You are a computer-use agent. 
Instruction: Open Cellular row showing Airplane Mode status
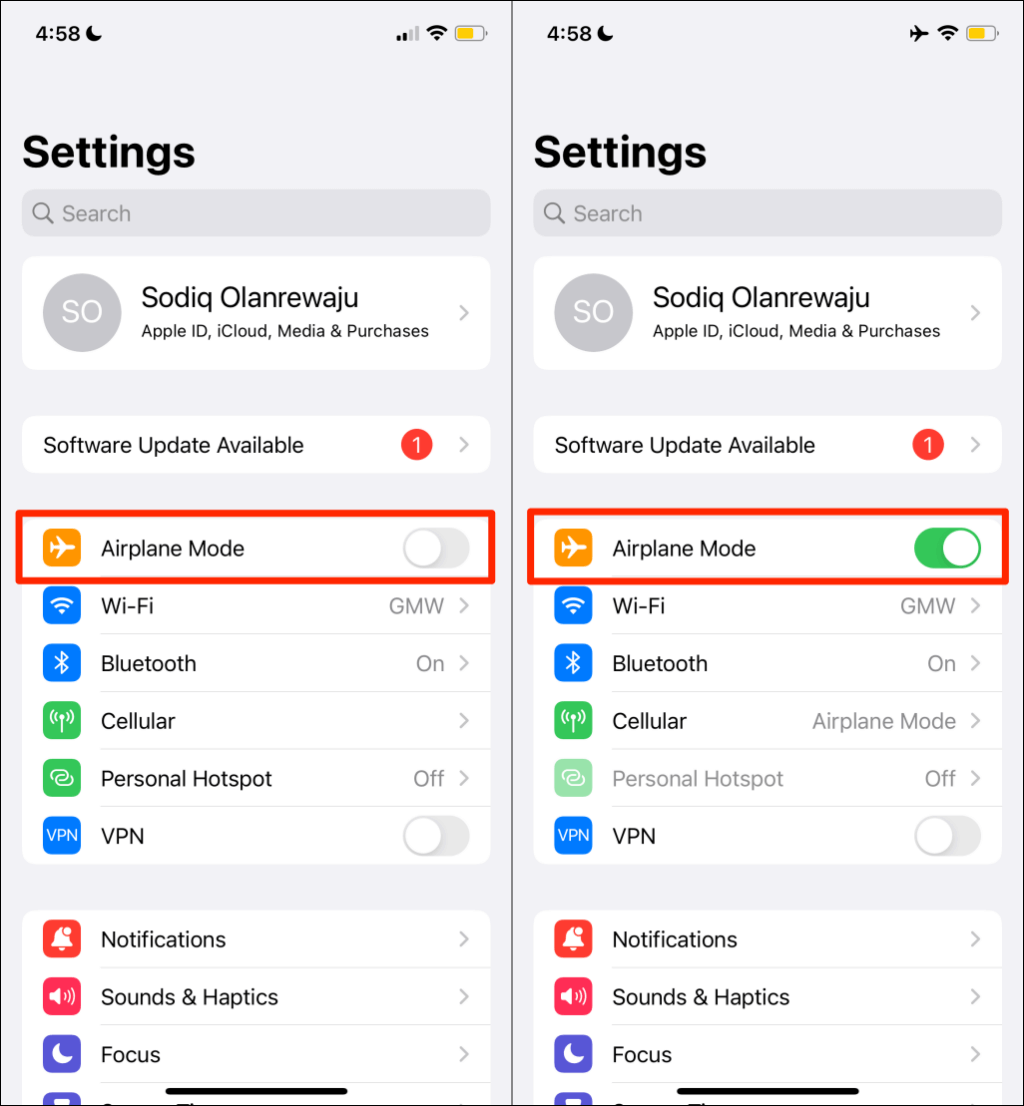pyautogui.click(x=767, y=720)
